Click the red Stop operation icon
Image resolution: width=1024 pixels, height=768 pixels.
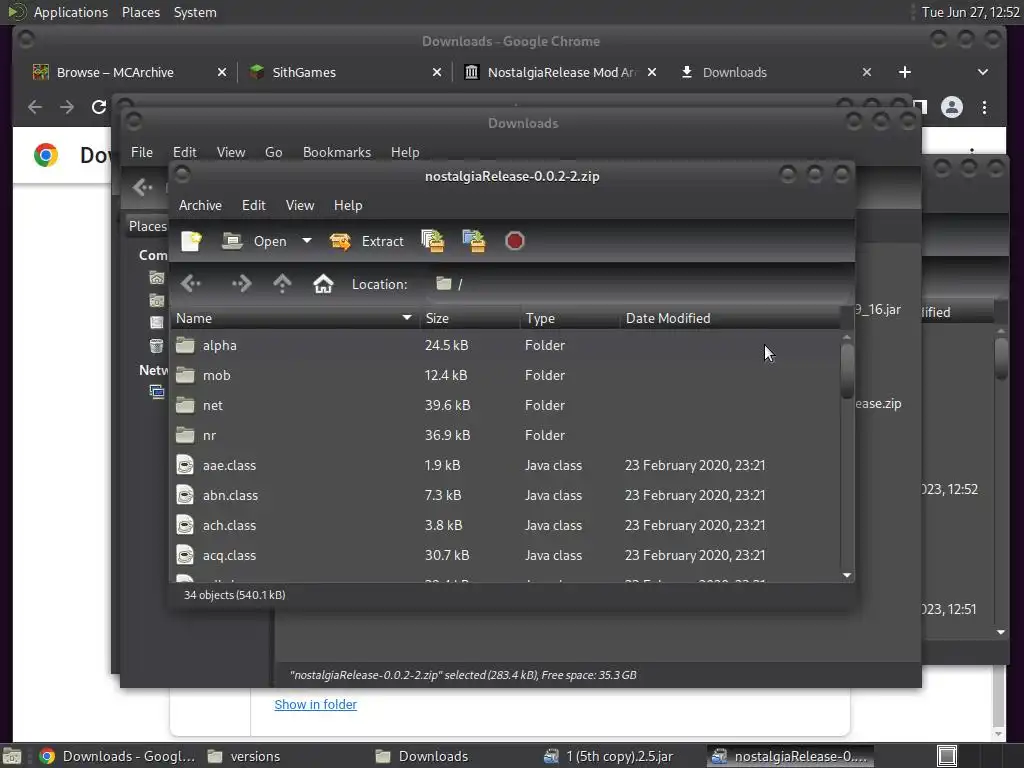[515, 241]
